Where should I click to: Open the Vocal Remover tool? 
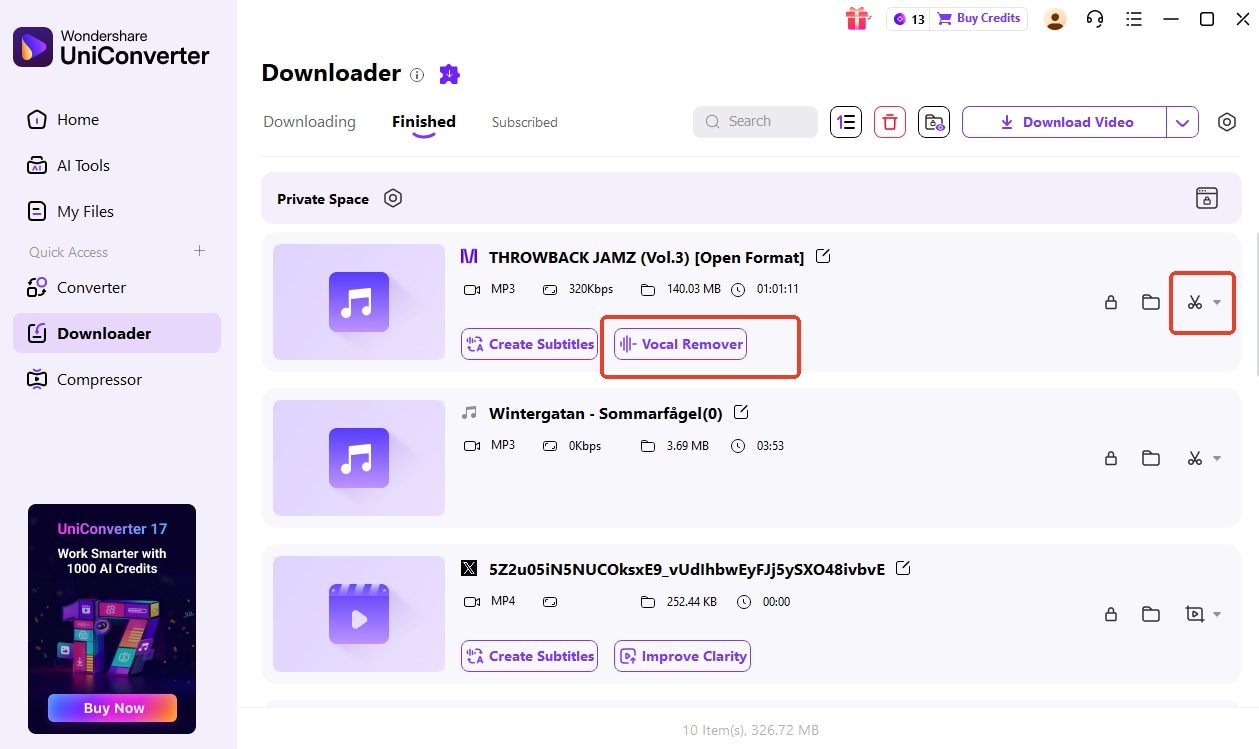click(679, 343)
